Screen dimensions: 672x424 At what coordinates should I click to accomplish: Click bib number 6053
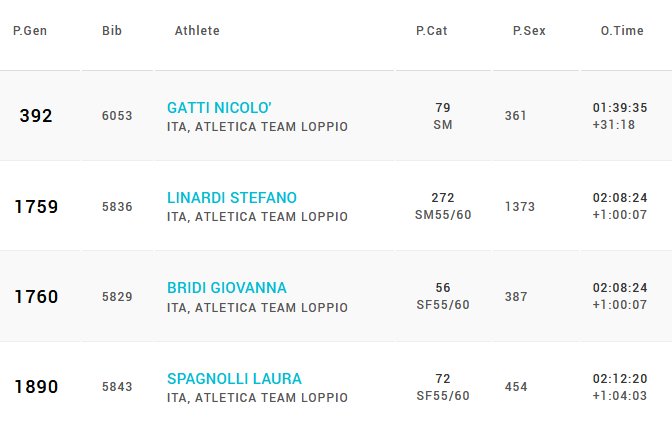[x=117, y=116]
